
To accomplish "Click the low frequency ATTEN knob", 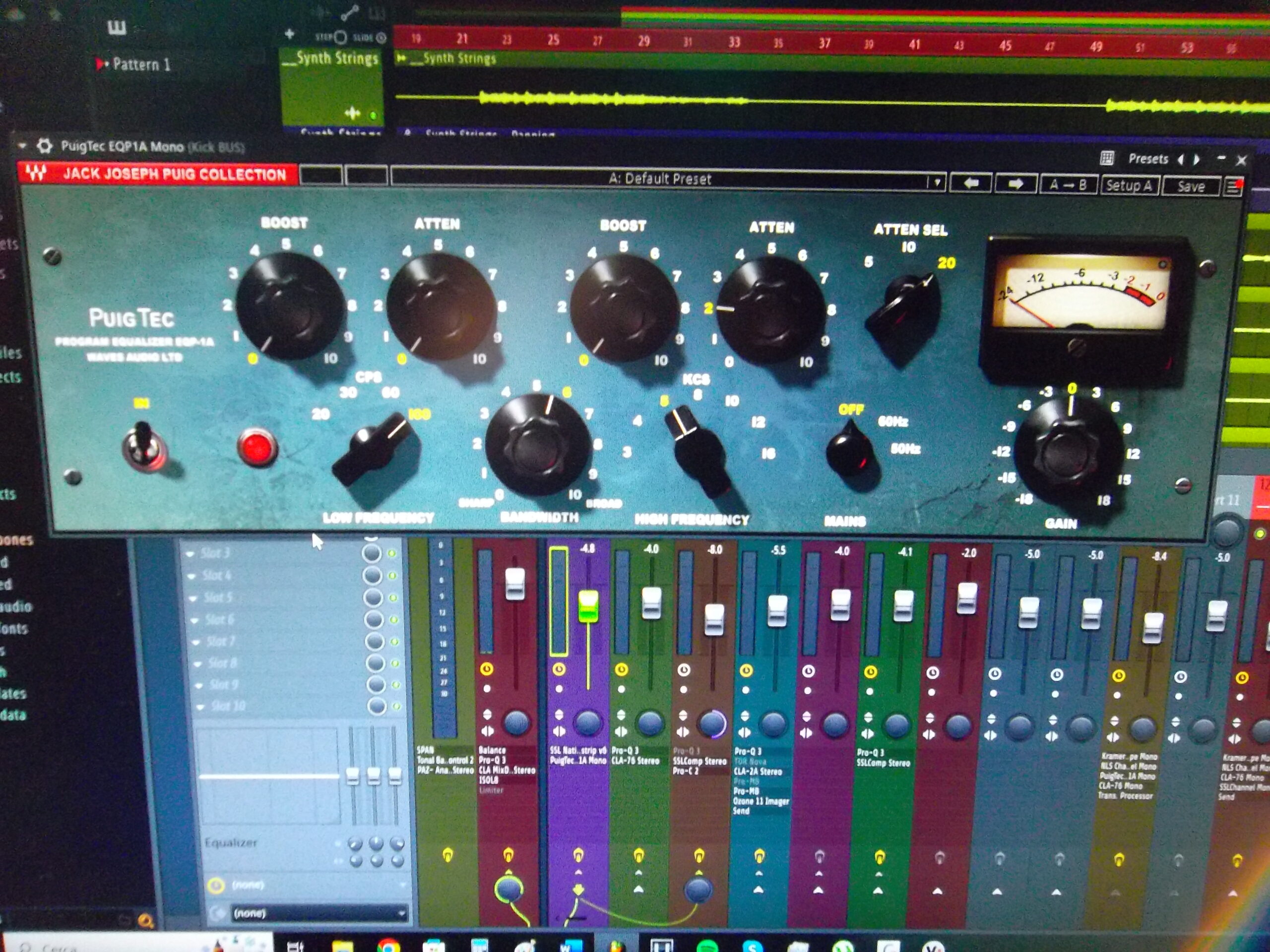I will click(x=442, y=307).
